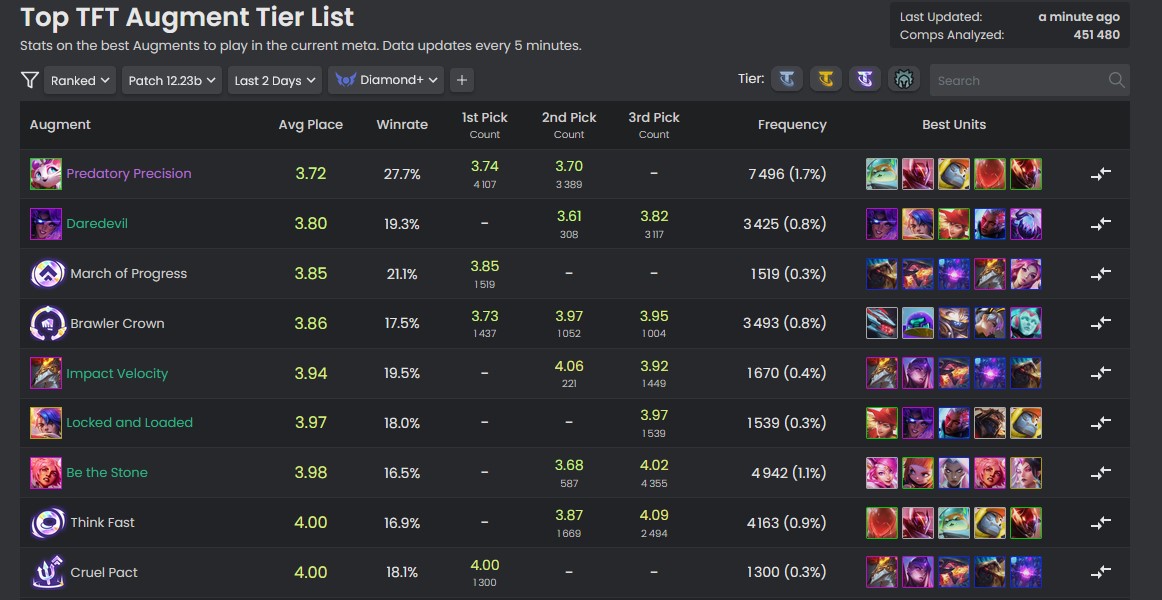The width and height of the screenshot is (1162, 600).
Task: Open the Diamond+ rank dropdown
Action: click(386, 81)
